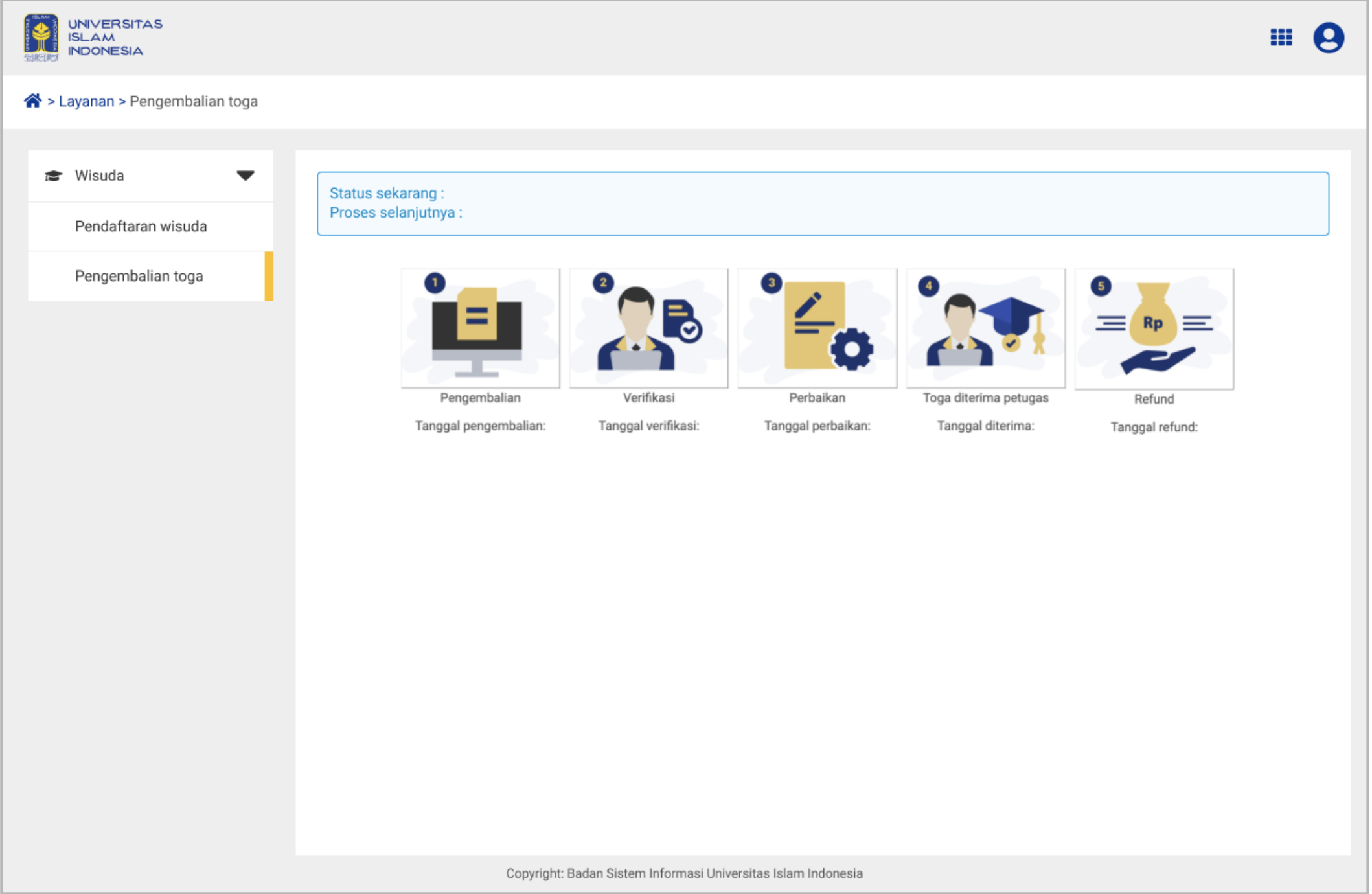
Task: Click Pengembalian toga breadcrumb text
Action: tap(193, 102)
